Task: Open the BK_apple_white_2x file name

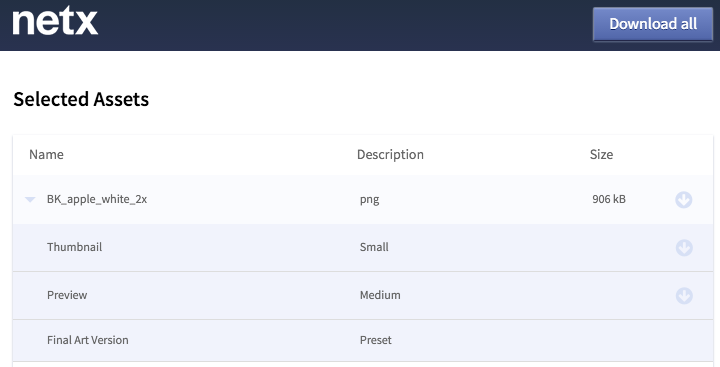Action: tap(97, 199)
